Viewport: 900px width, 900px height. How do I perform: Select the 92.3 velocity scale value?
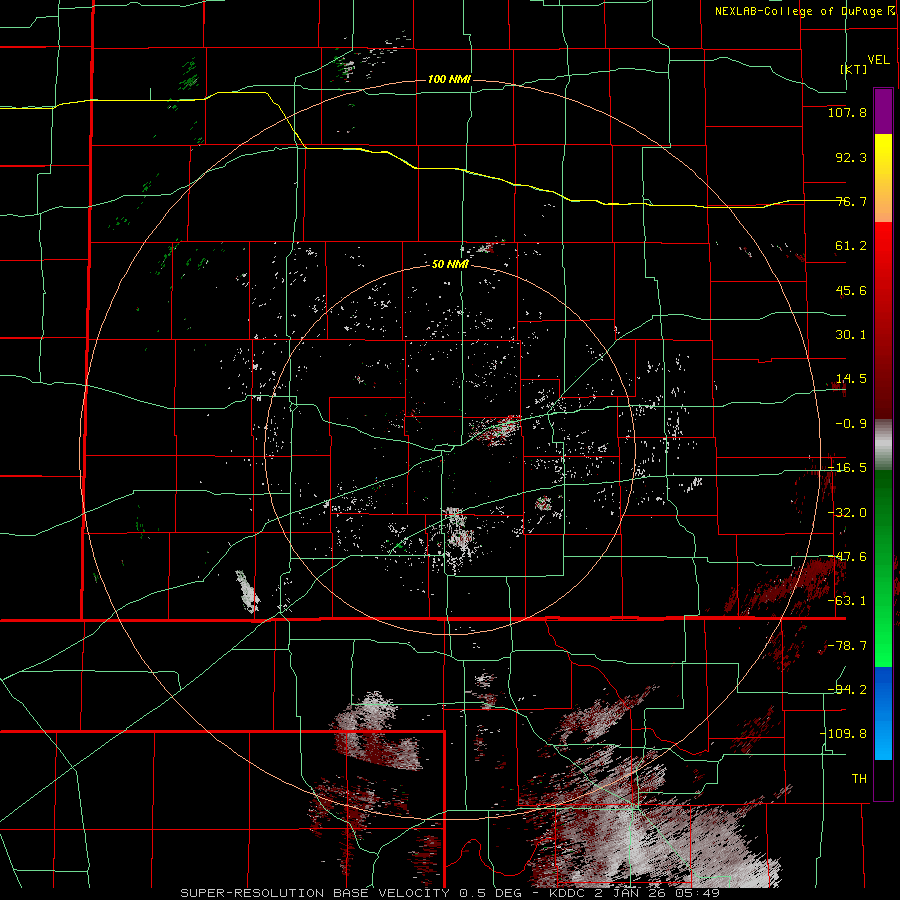851,157
